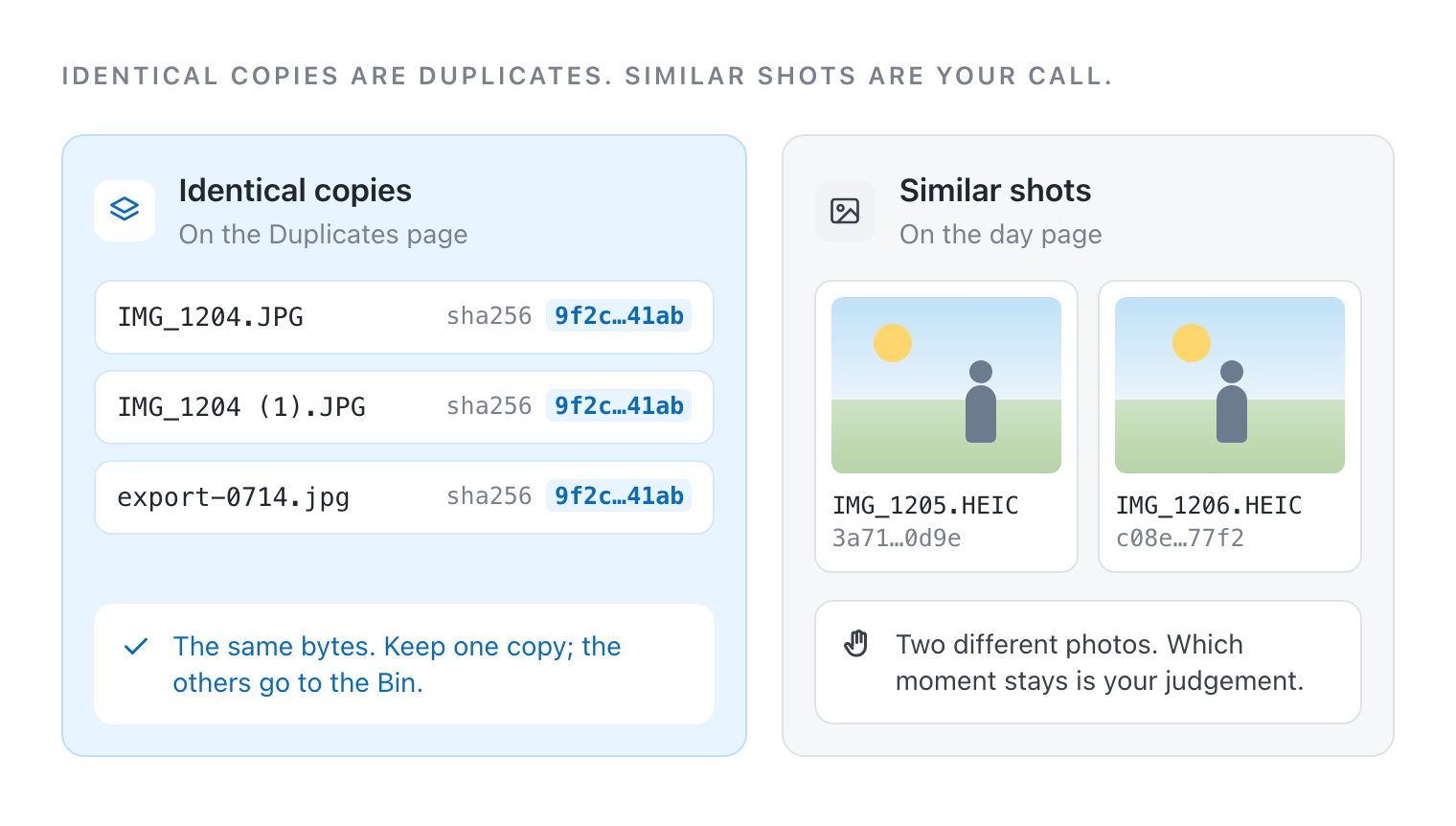The height and width of the screenshot is (826, 1456).
Task: Click the hash badge next to export-0714.jpg
Action: click(619, 496)
